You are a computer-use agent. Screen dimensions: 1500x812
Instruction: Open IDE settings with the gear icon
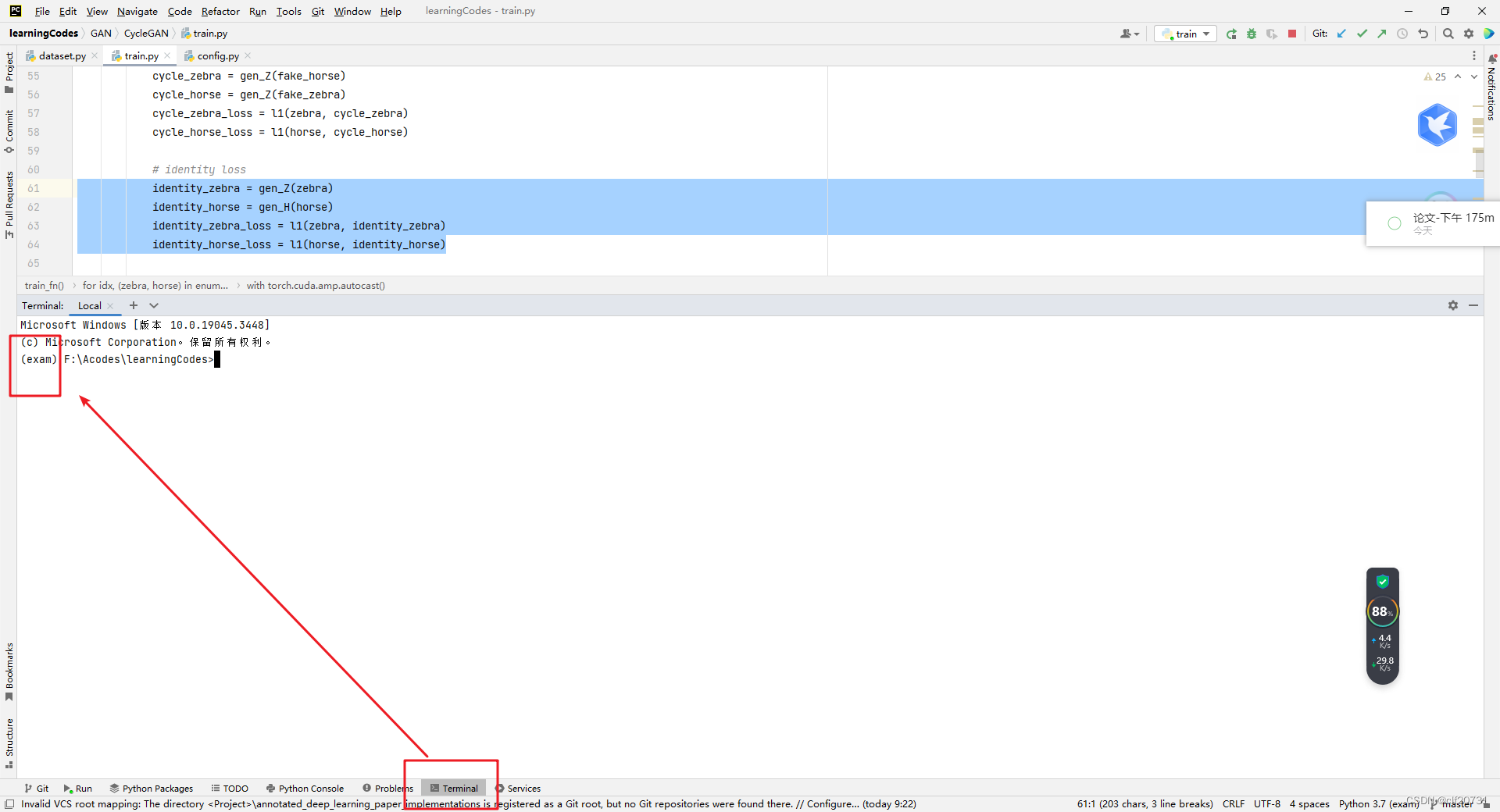coord(1469,34)
